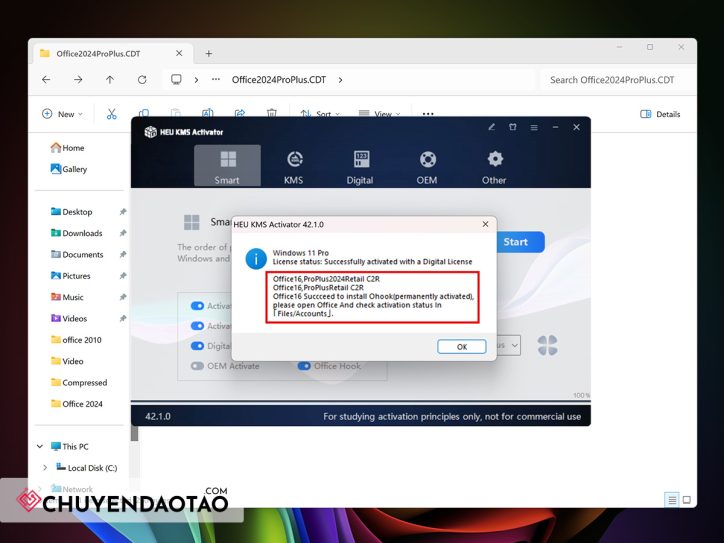Image resolution: width=724 pixels, height=543 pixels.
Task: Unpin Desktop using its pin icon
Action: click(x=123, y=212)
